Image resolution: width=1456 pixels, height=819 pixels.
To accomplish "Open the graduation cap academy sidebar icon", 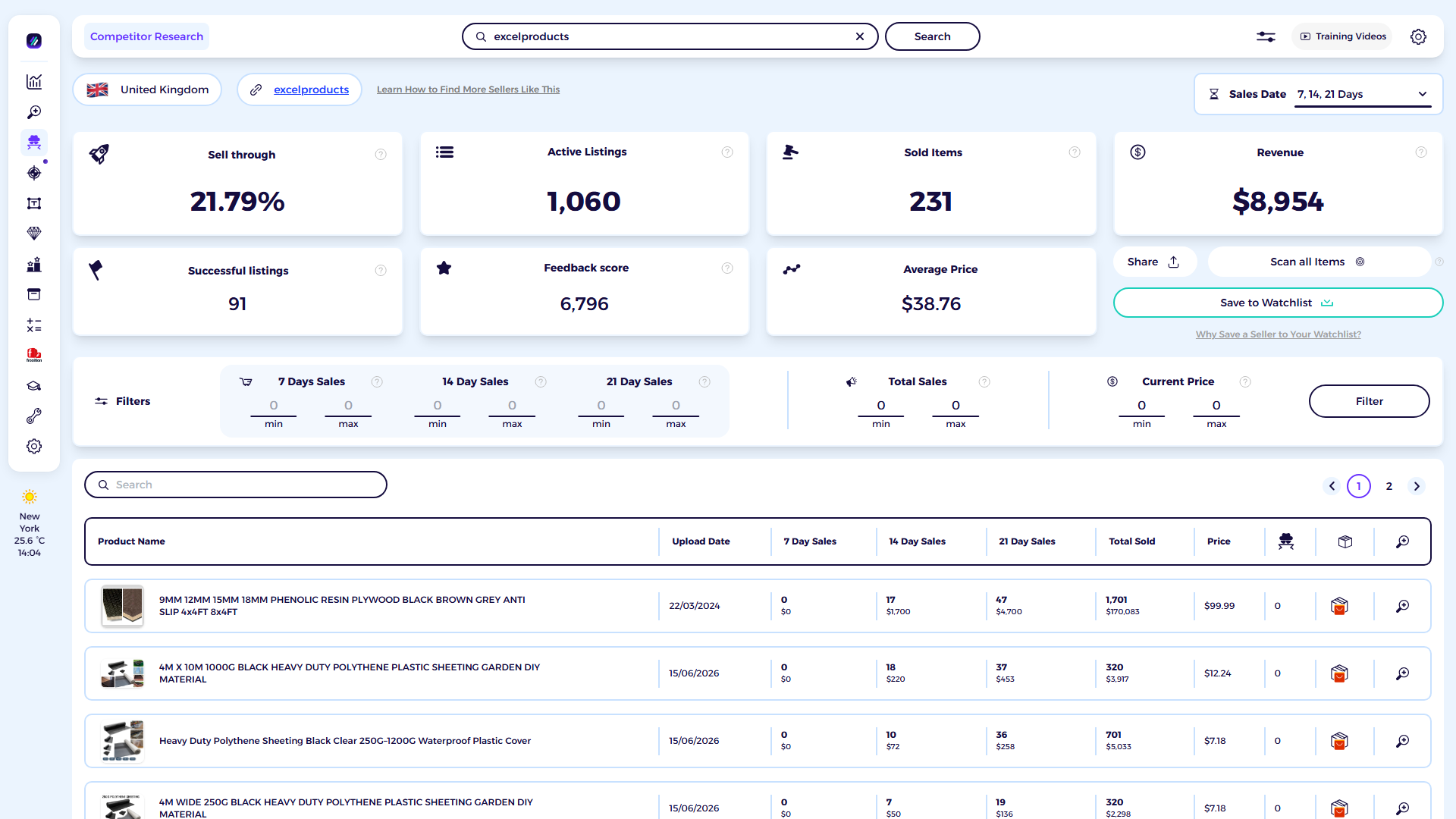I will tap(34, 386).
